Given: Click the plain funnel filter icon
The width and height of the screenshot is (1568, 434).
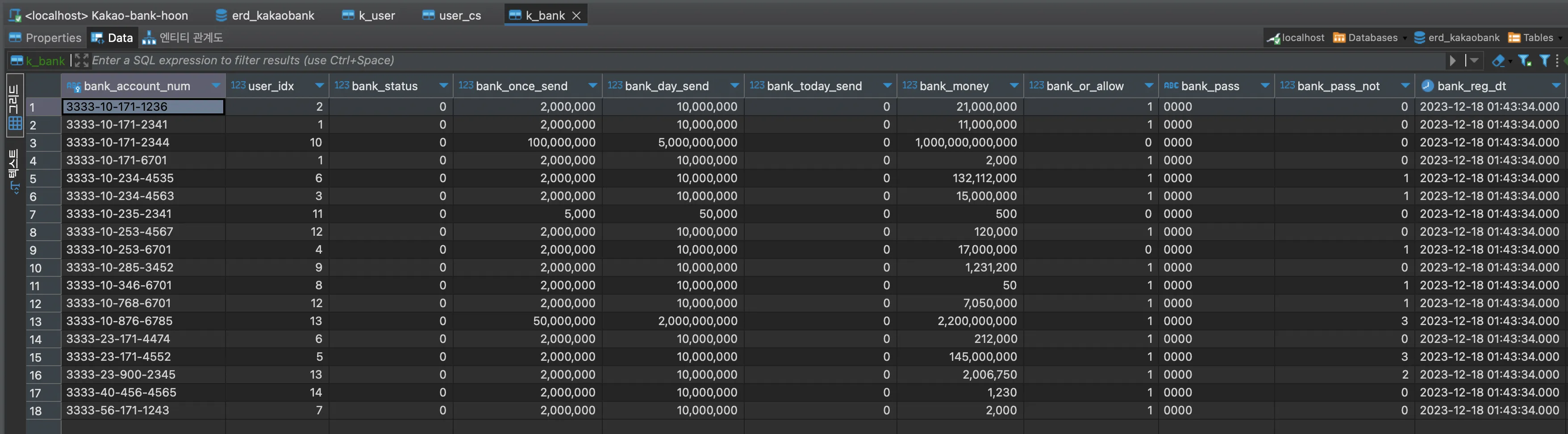Looking at the screenshot, I should click(x=1544, y=60).
